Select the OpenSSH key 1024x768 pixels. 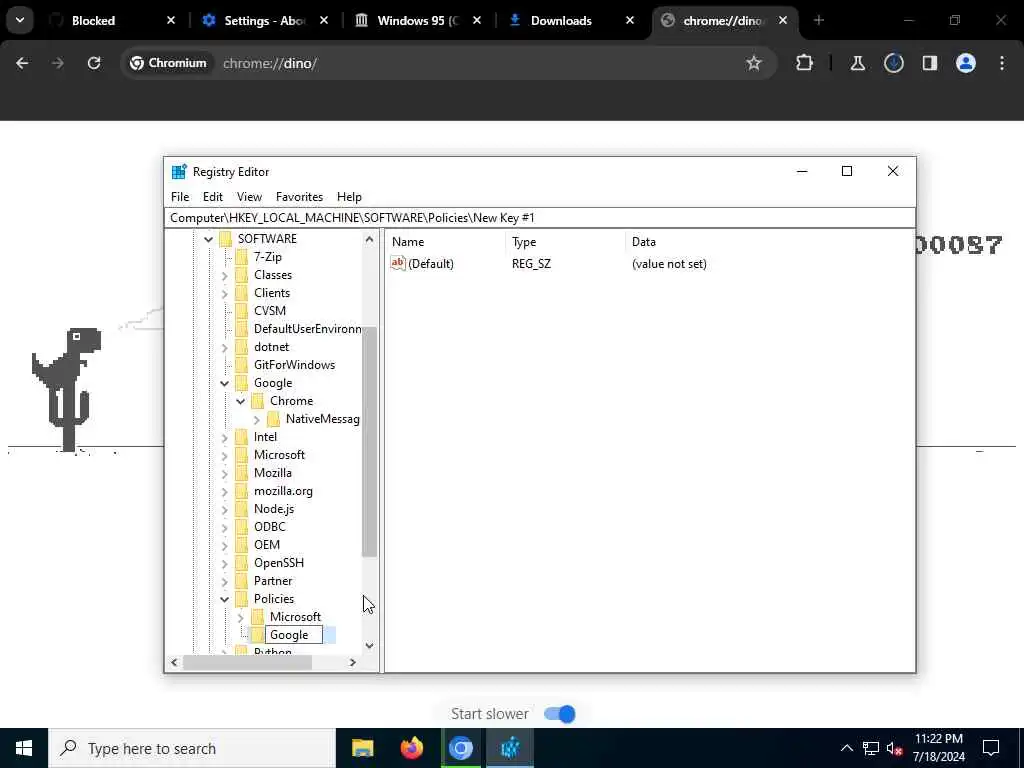[x=279, y=563]
